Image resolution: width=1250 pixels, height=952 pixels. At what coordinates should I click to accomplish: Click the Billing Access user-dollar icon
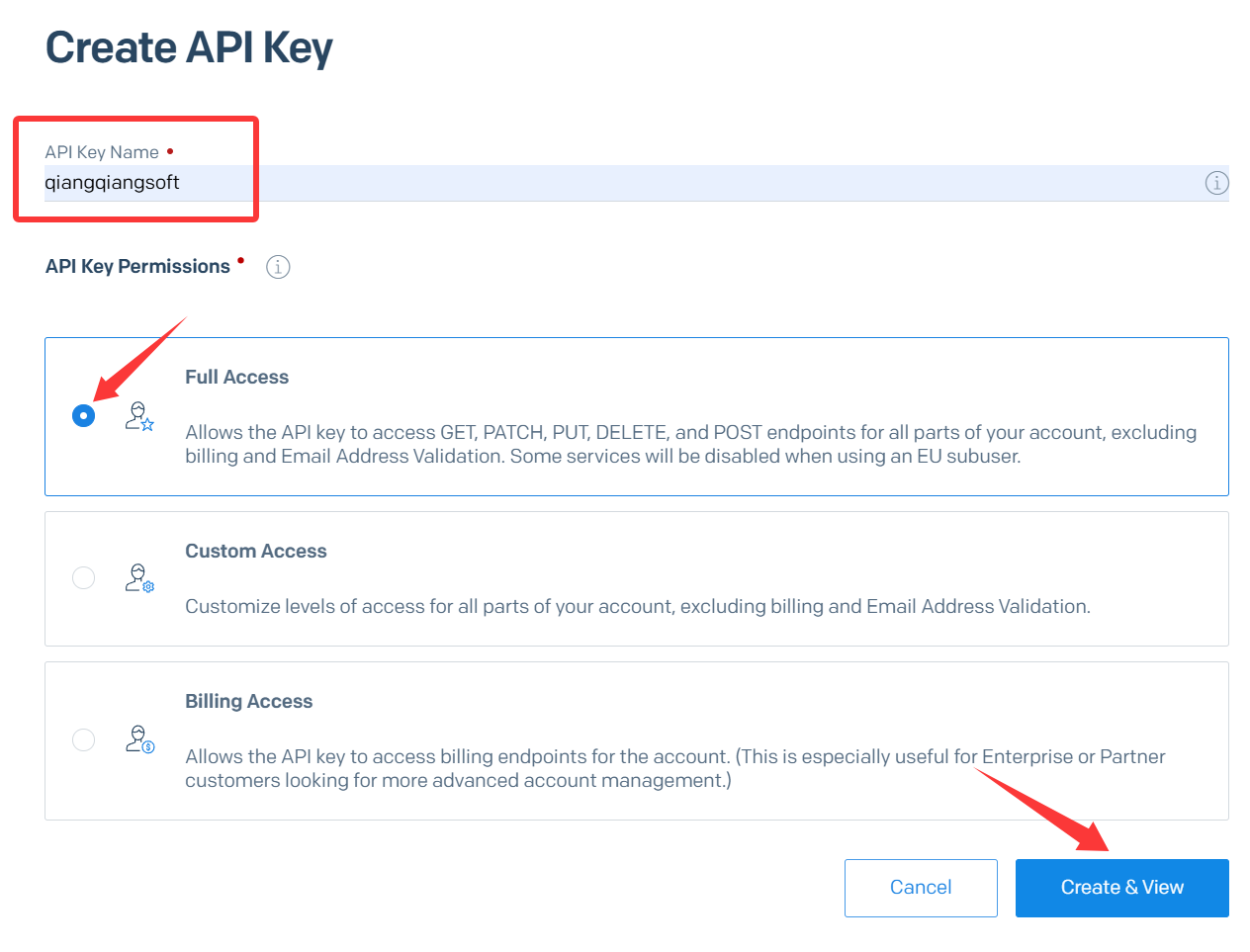pos(139,739)
